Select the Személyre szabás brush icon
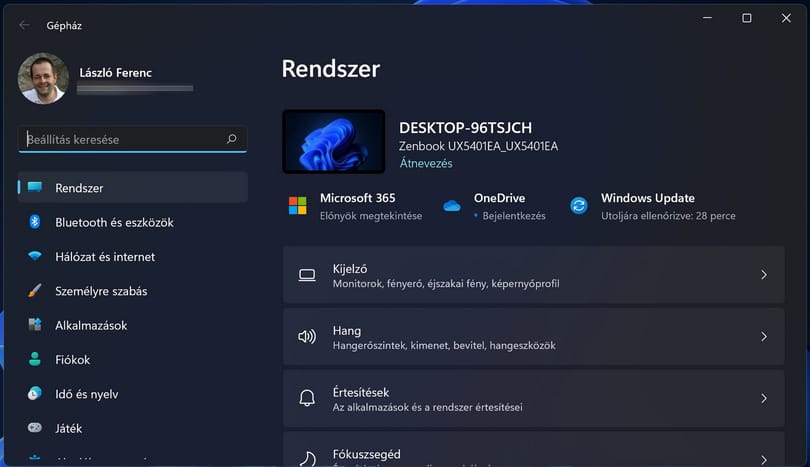This screenshot has width=810, height=467. click(x=35, y=290)
